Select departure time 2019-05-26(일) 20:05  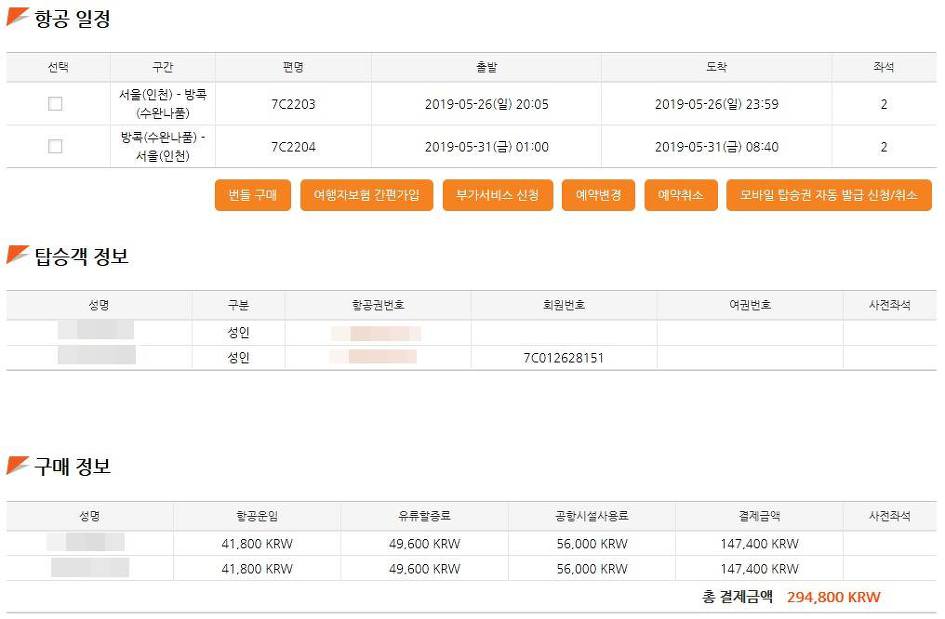pyautogui.click(x=486, y=104)
